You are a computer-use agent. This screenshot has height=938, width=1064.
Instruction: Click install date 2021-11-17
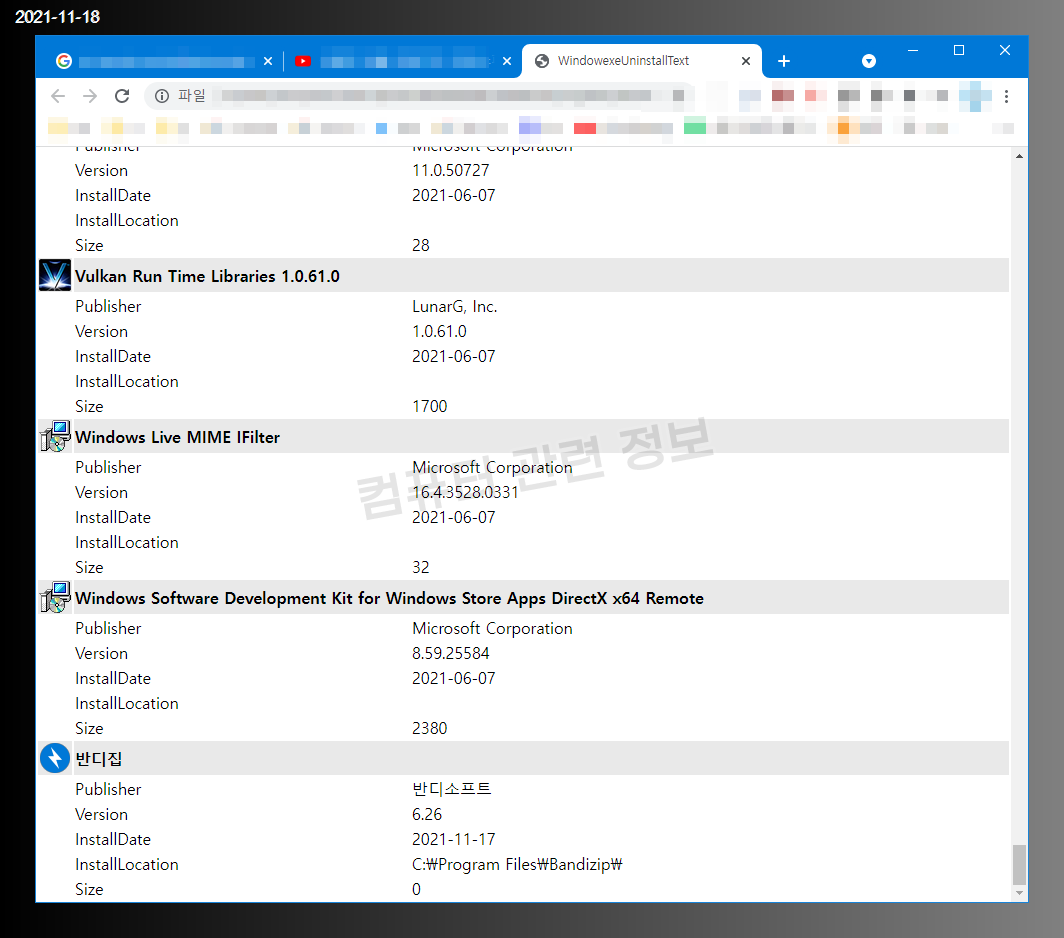(x=454, y=839)
